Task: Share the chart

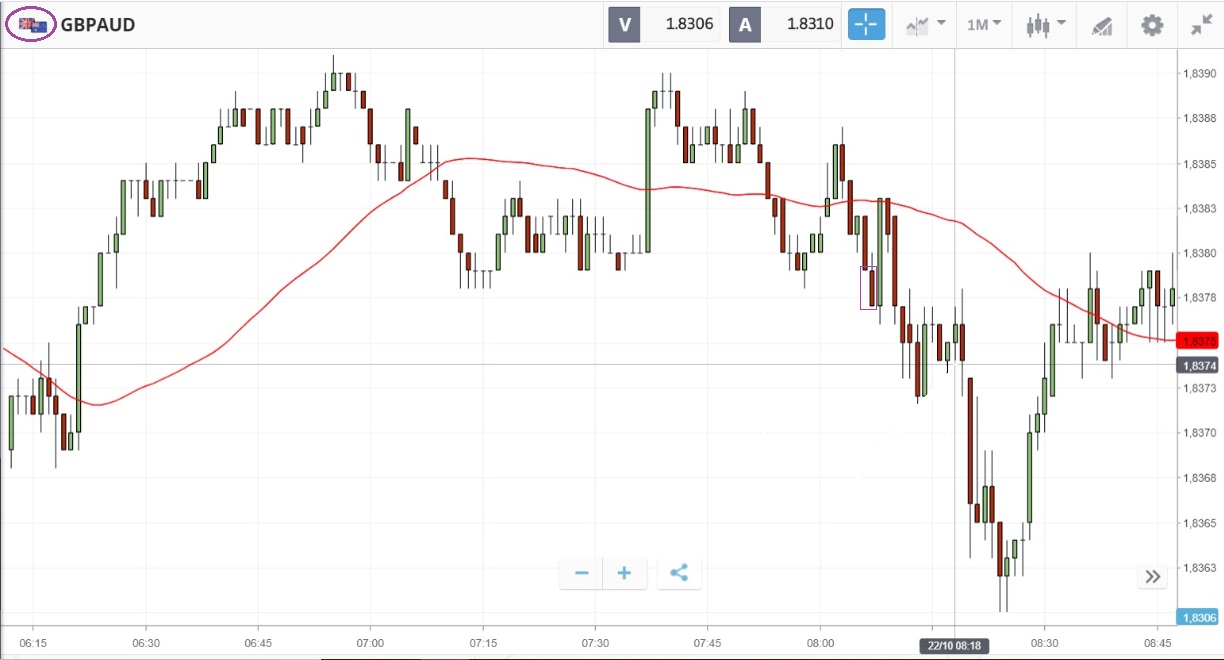Action: click(x=679, y=573)
